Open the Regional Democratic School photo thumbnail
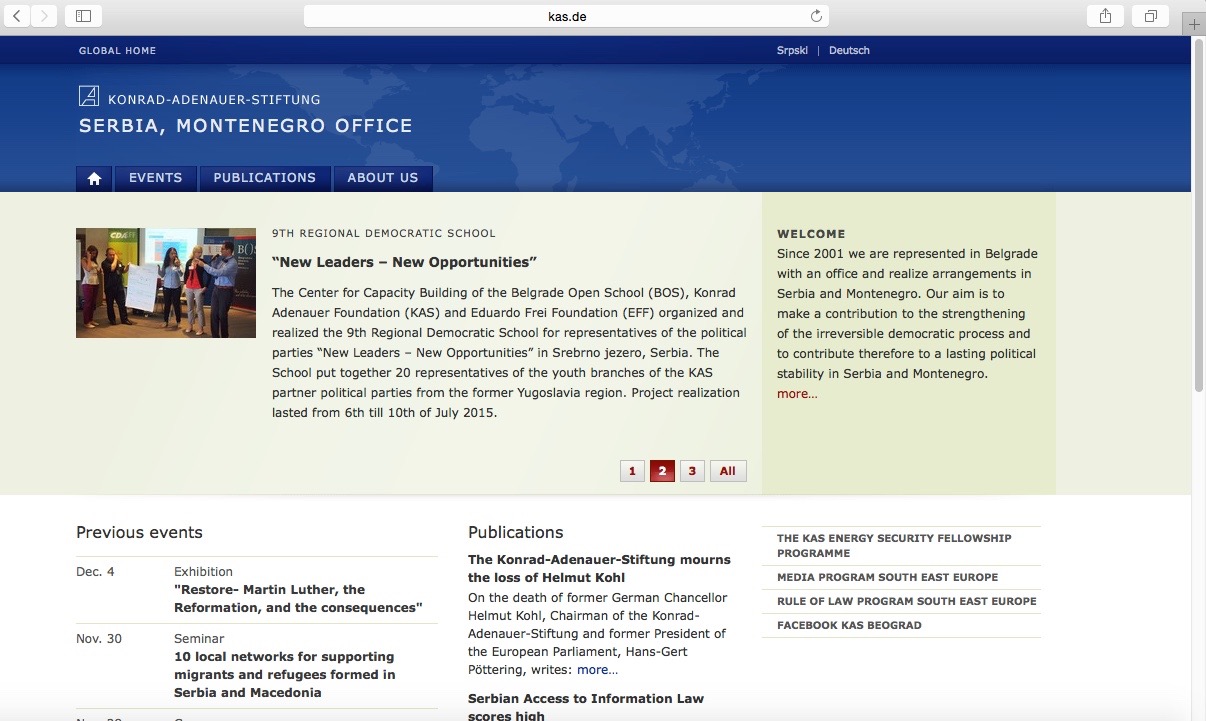Viewport: 1206px width, 721px height. pyautogui.click(x=166, y=283)
